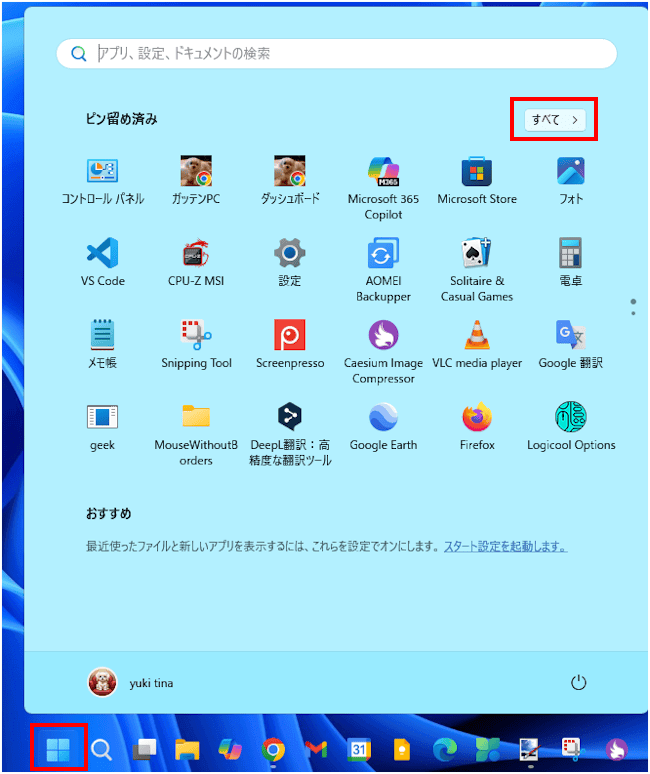Open the ダッシュボード pinned shortcut
Viewport: 650px width, 774px height.
[290, 181]
